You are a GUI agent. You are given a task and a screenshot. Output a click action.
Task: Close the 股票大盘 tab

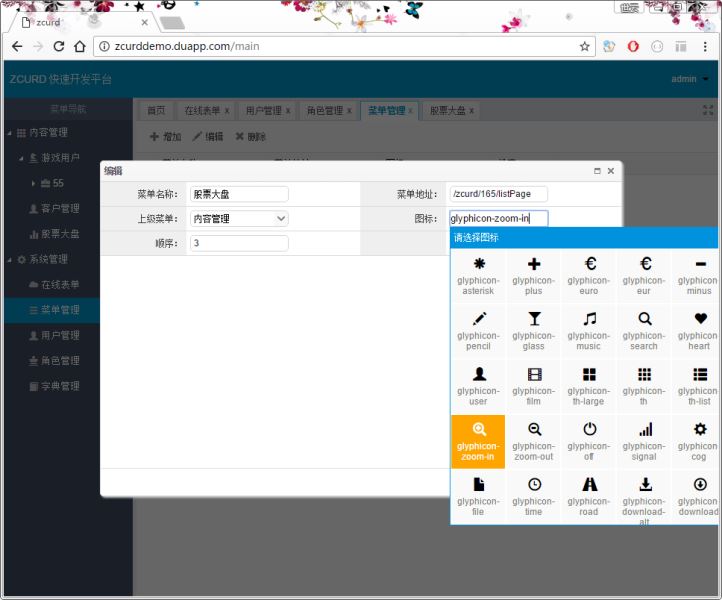point(472,111)
